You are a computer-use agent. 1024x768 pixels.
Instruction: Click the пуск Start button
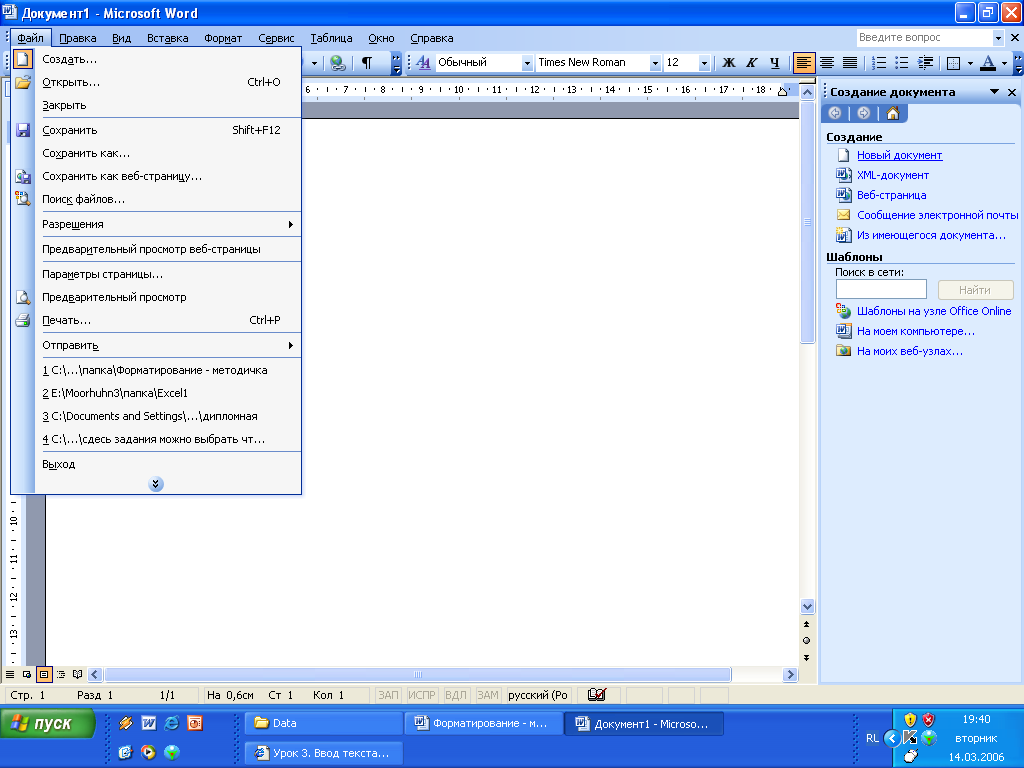pos(47,724)
